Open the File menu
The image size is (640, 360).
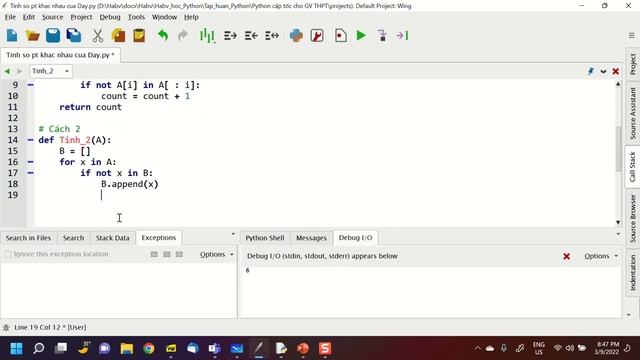tap(10, 17)
